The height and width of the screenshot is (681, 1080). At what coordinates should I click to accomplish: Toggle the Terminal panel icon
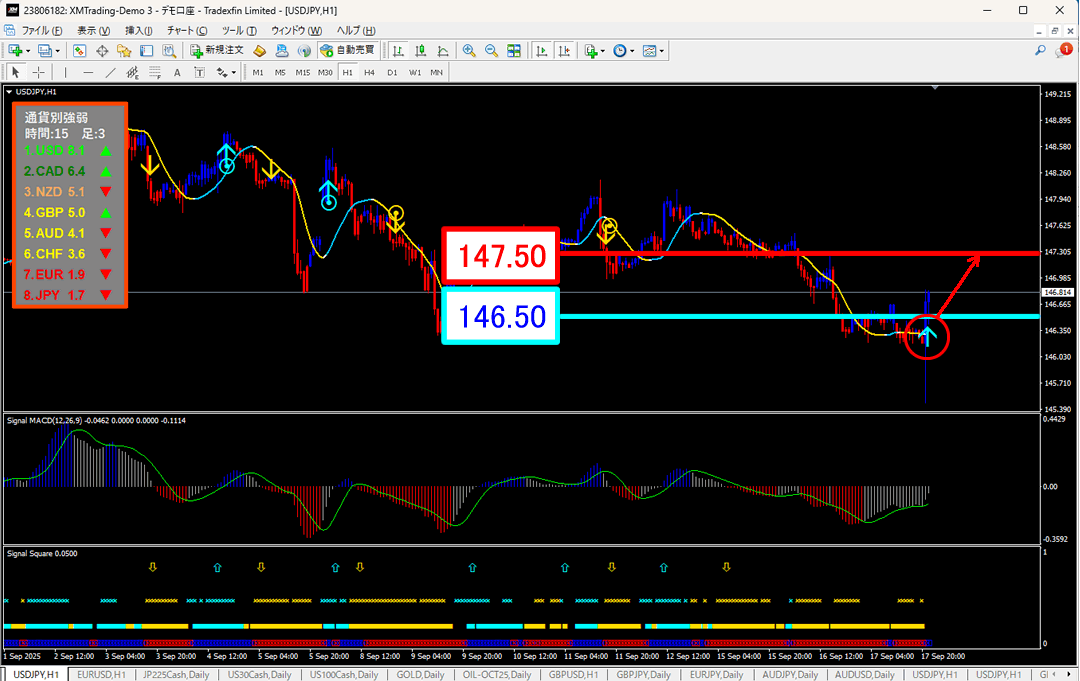click(146, 51)
